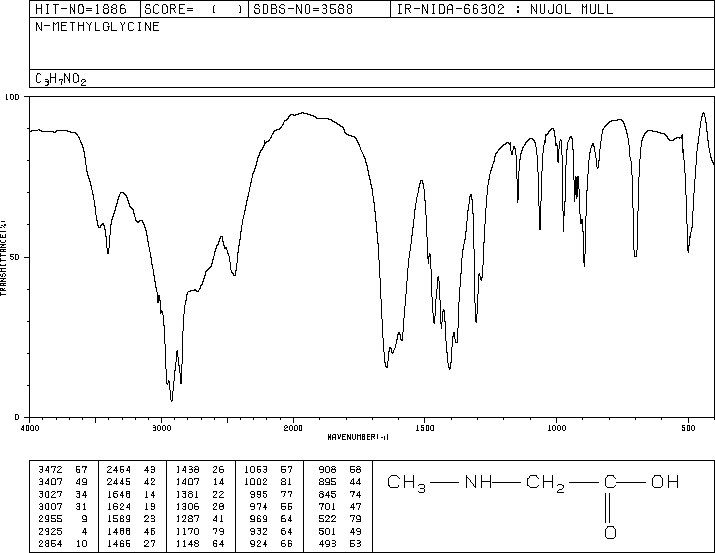Click the 1500 tick label on x-axis

pos(425,428)
